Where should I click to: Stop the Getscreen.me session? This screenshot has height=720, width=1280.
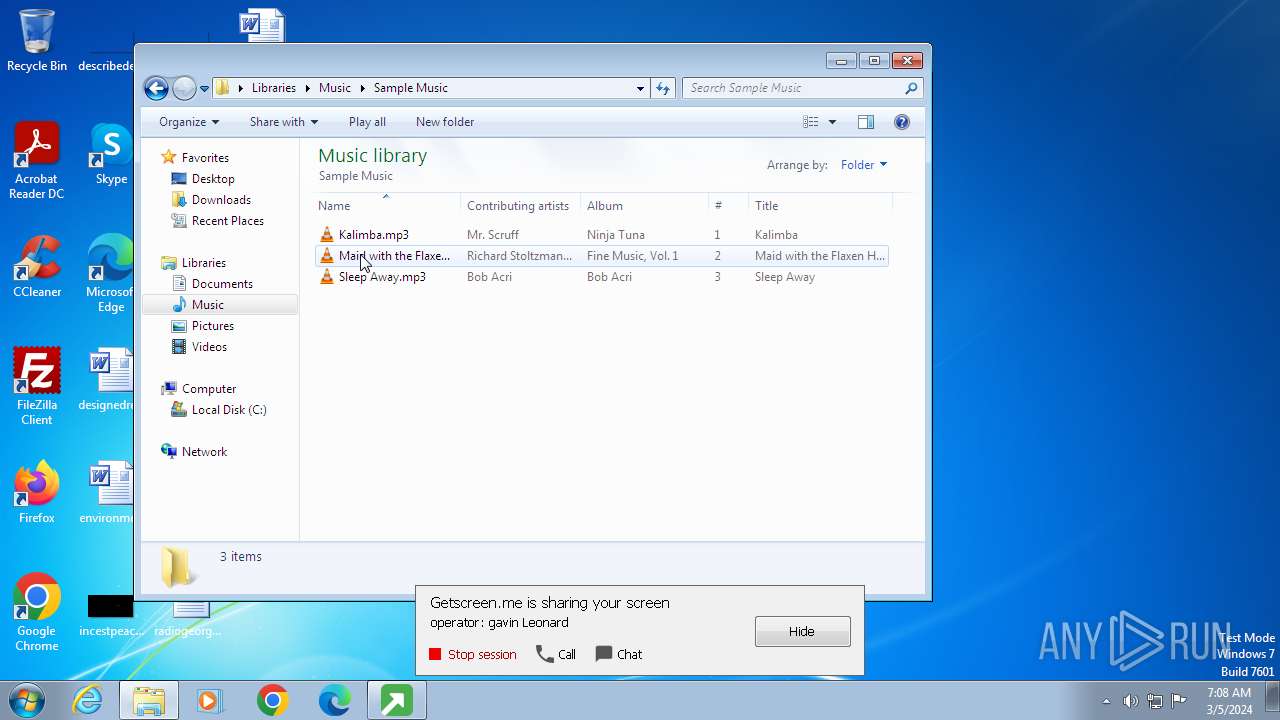click(472, 655)
